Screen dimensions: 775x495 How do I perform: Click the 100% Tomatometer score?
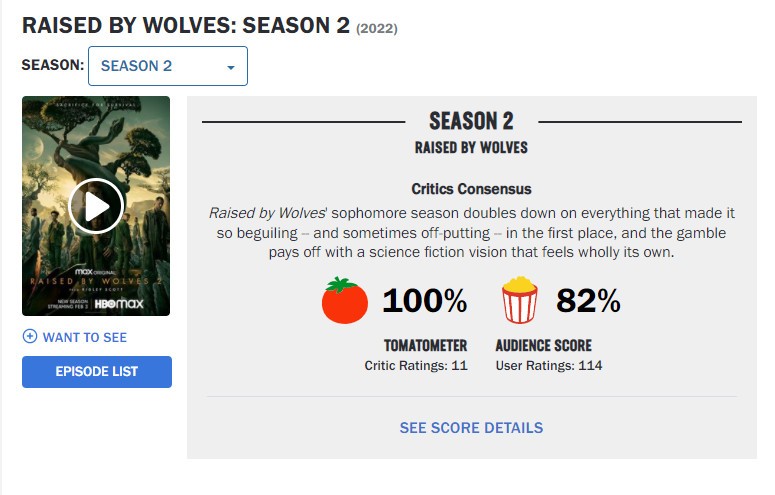tap(425, 300)
